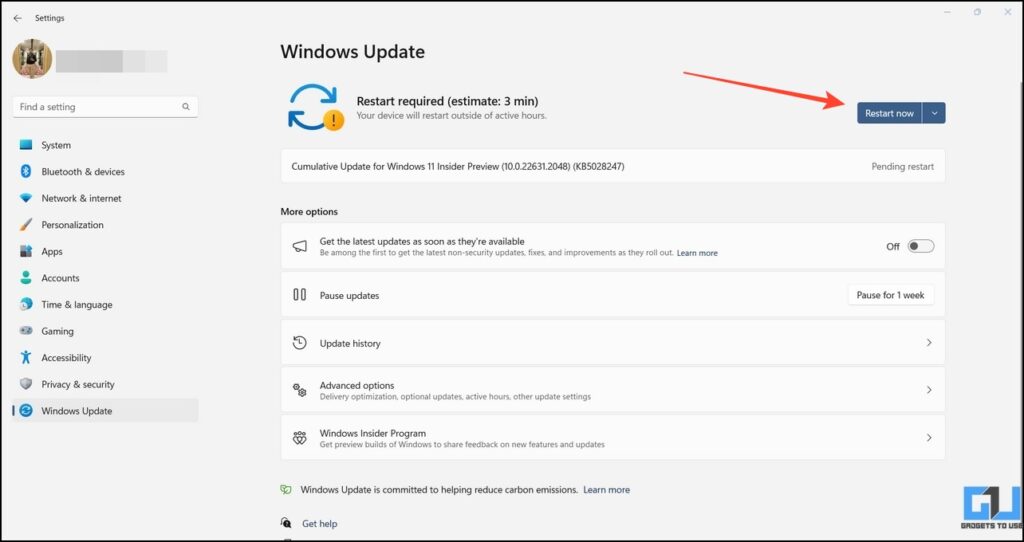This screenshot has height=542, width=1024.
Task: Click the Pause for 1 week button
Action: 891,295
